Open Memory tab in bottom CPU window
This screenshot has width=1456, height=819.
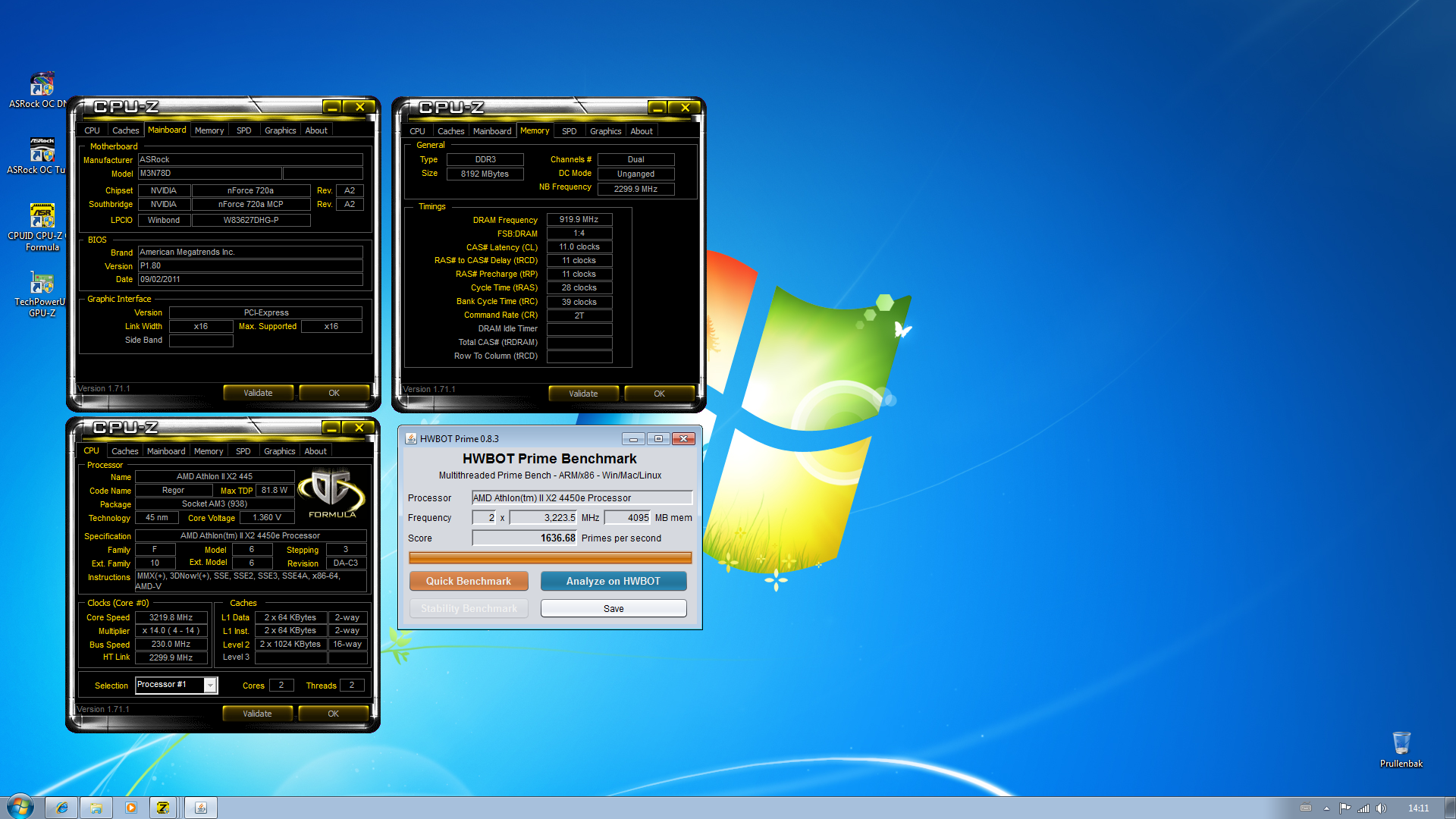tap(209, 451)
